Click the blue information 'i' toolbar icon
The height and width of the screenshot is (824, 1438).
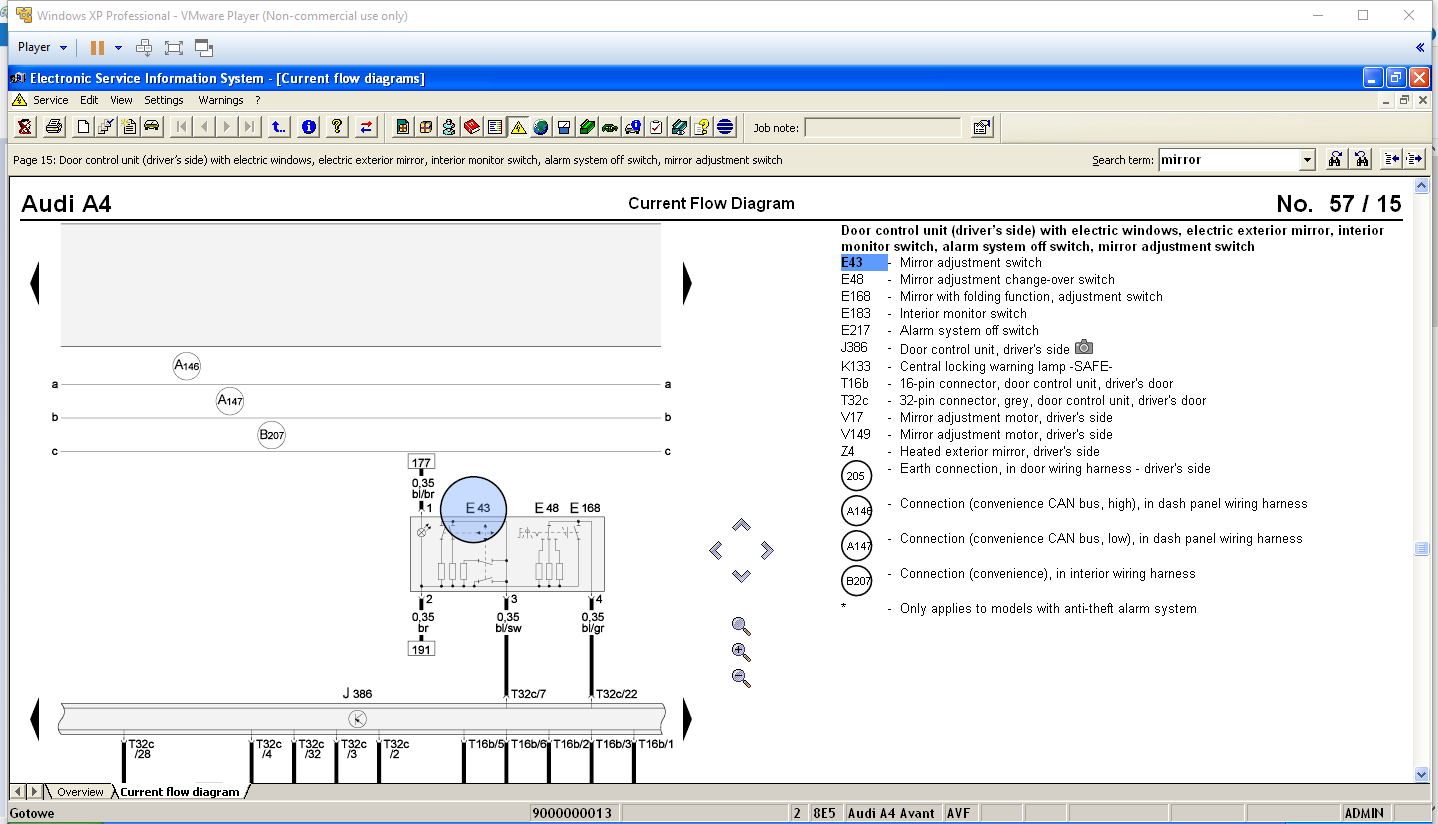pos(309,127)
